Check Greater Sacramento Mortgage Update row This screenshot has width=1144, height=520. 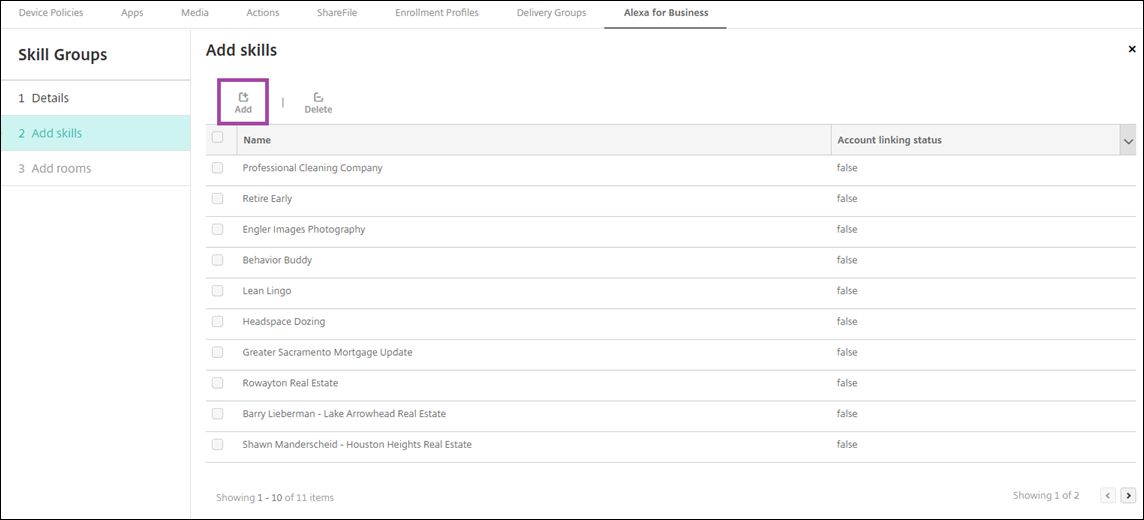217,352
